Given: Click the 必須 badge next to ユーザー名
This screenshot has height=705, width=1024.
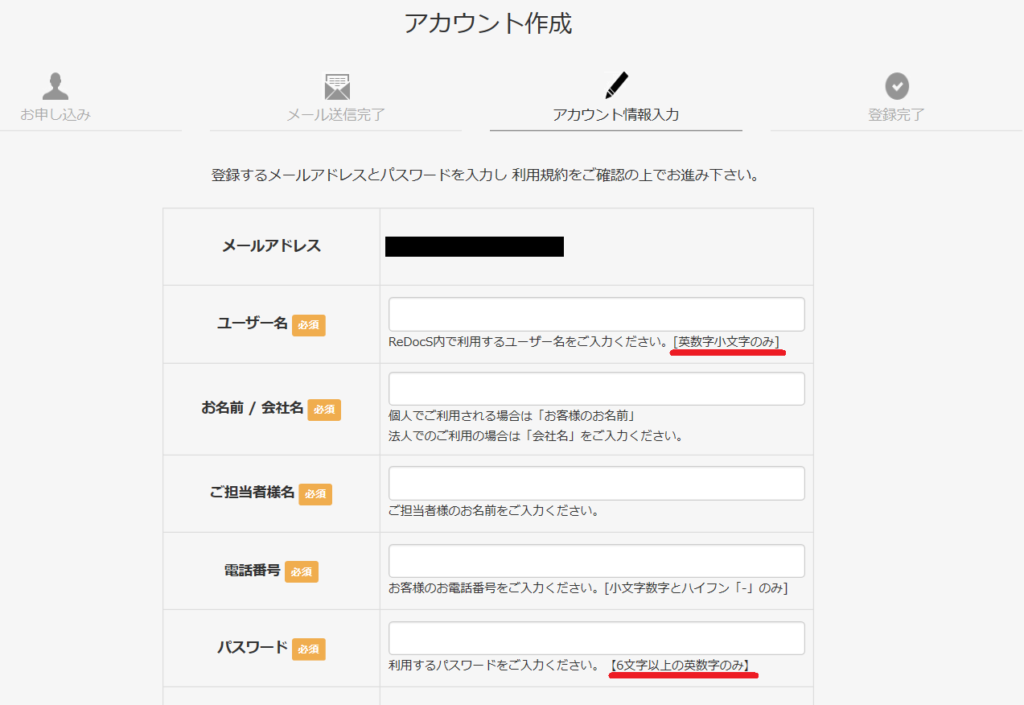Looking at the screenshot, I should pos(309,325).
